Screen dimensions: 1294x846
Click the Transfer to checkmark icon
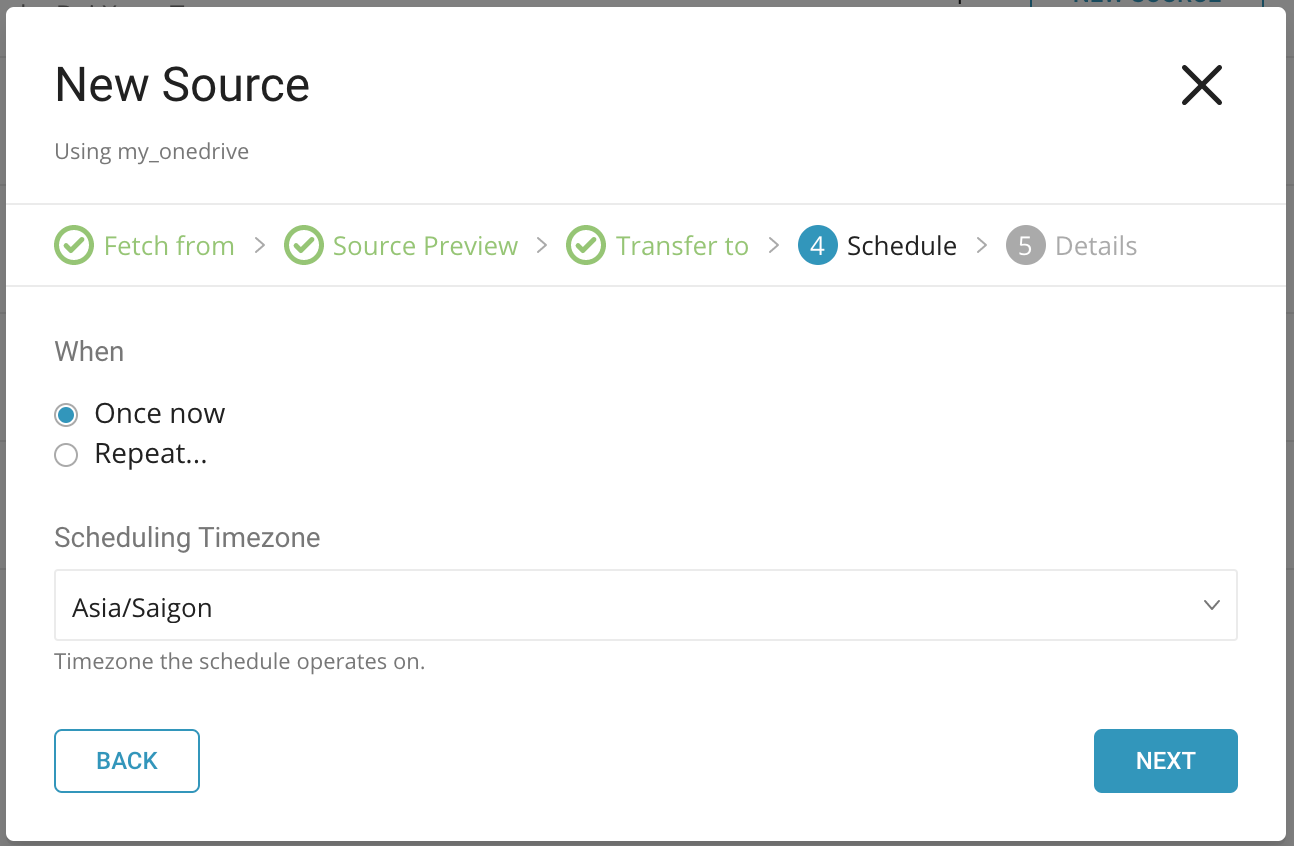click(x=586, y=246)
